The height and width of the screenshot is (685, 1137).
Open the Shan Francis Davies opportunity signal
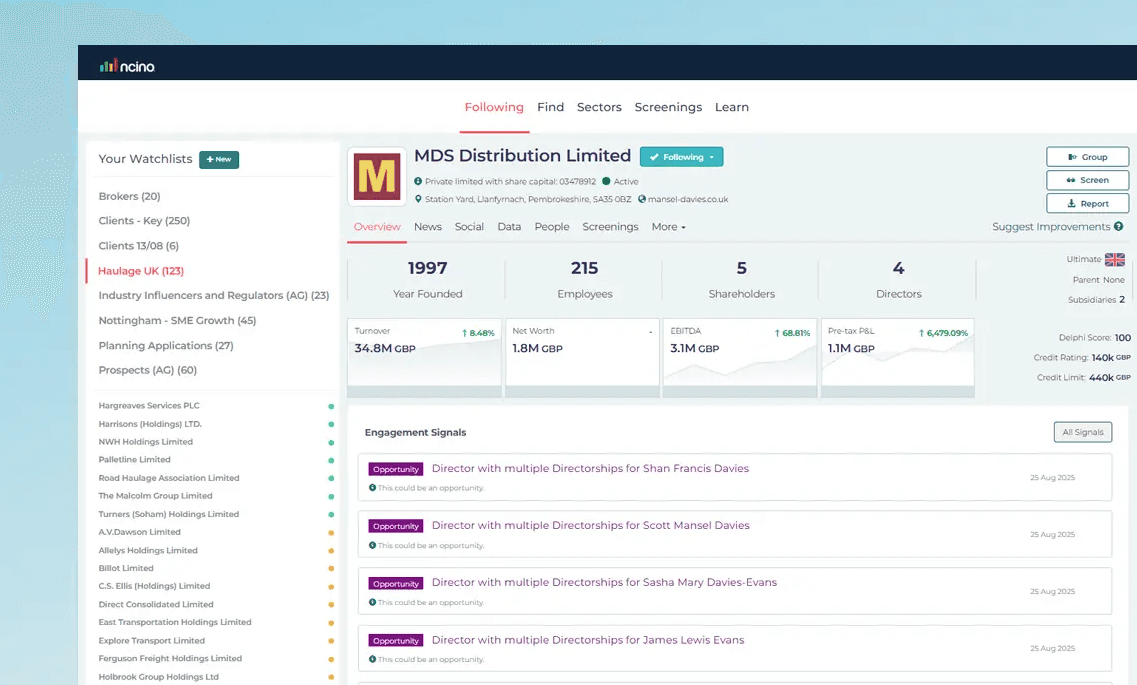click(591, 468)
